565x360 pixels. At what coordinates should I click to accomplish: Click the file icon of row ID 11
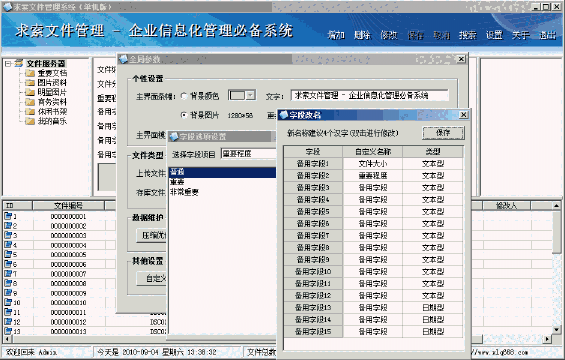click(8, 312)
